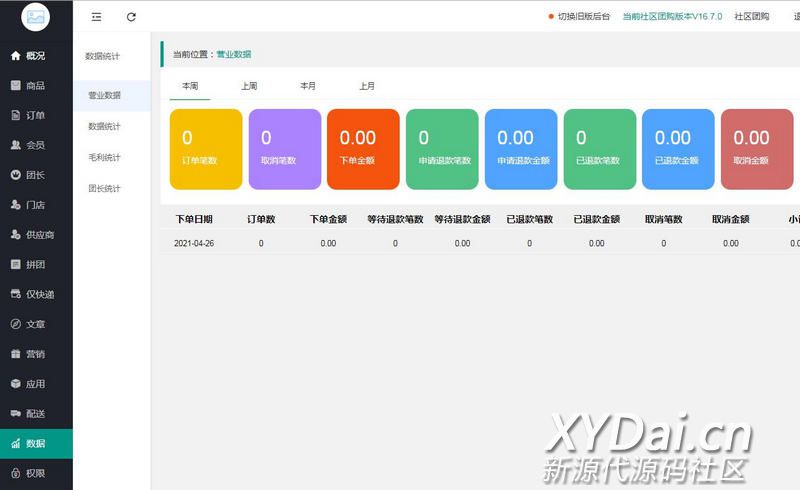
Task: Open the 供应商 supplier icon
Action: [16, 234]
